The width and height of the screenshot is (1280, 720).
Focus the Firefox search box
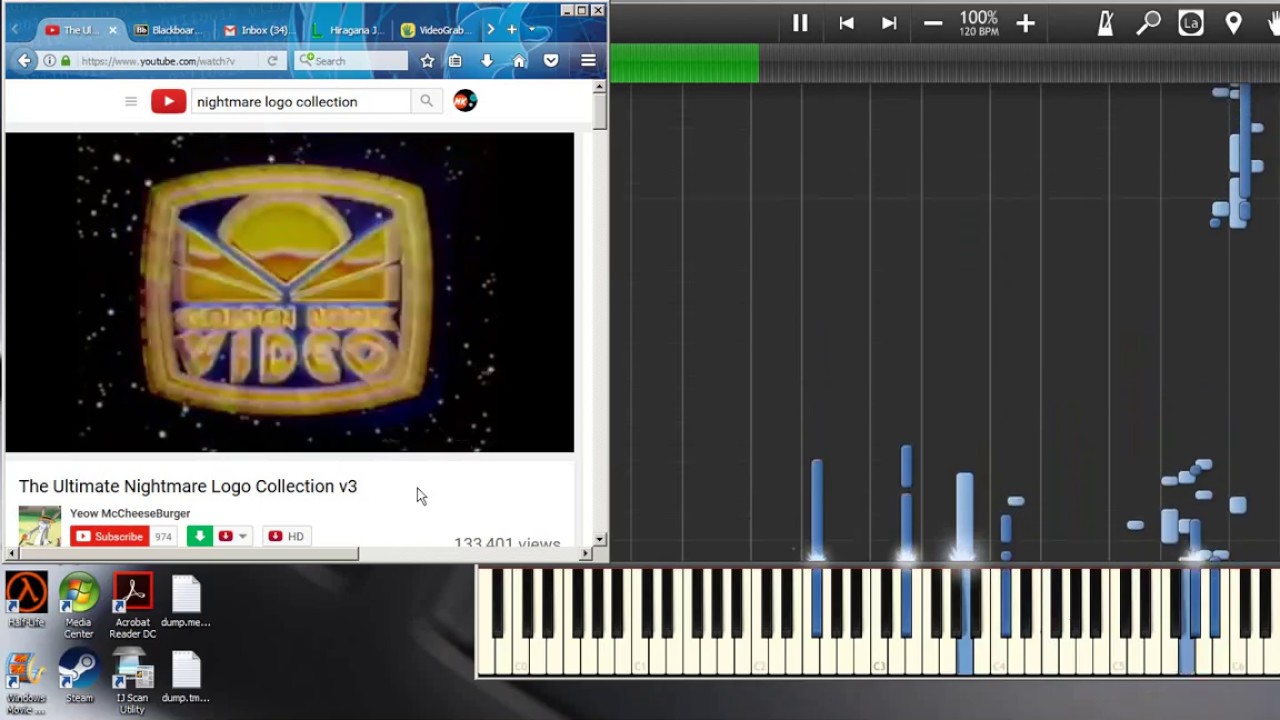352,61
